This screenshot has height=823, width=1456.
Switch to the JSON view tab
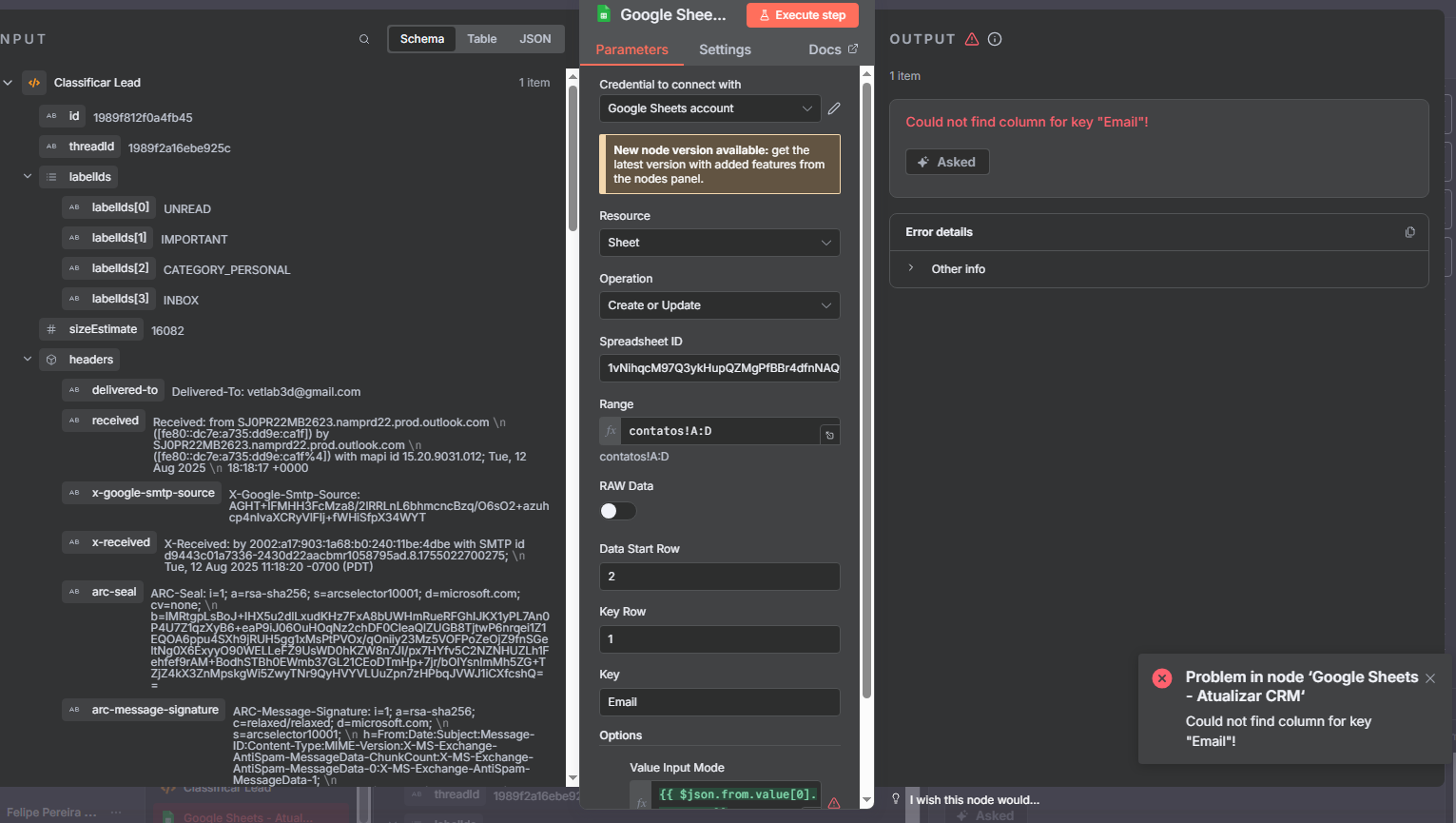pyautogui.click(x=535, y=39)
